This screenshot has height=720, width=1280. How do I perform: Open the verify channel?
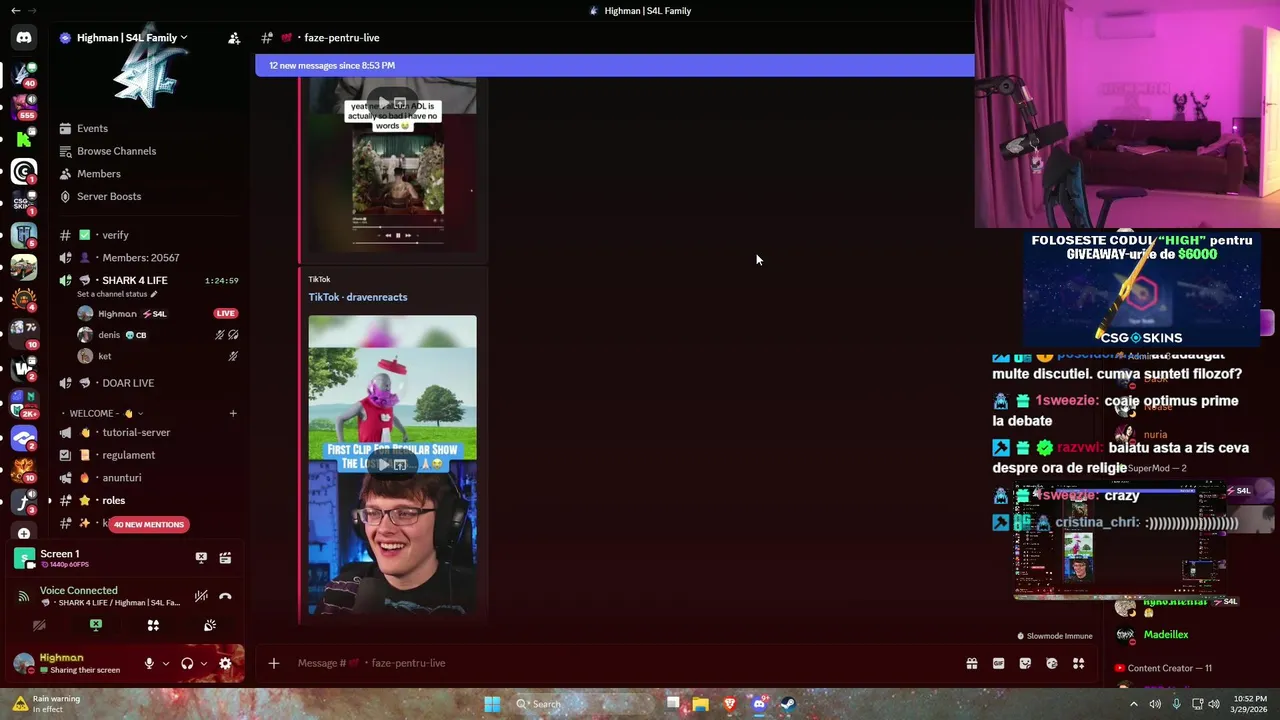coord(148,235)
